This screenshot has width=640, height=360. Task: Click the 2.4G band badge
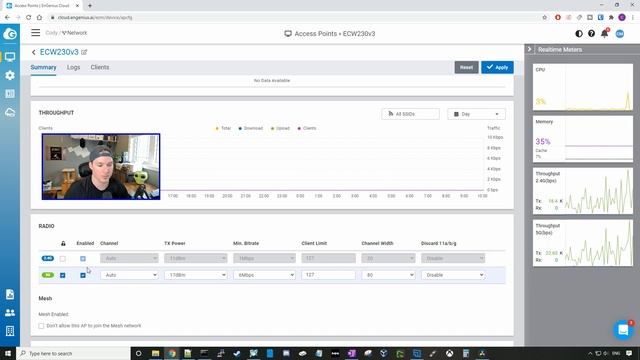pyautogui.click(x=48, y=258)
